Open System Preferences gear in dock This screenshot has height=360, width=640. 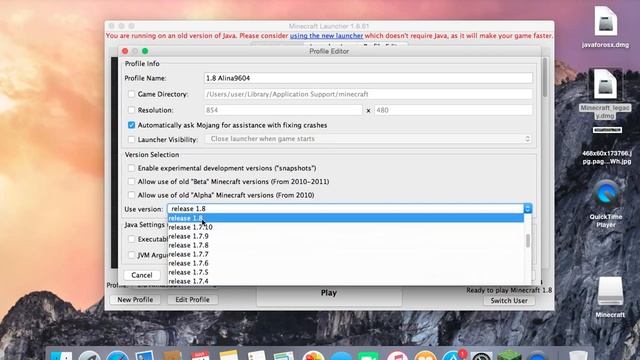coord(481,355)
